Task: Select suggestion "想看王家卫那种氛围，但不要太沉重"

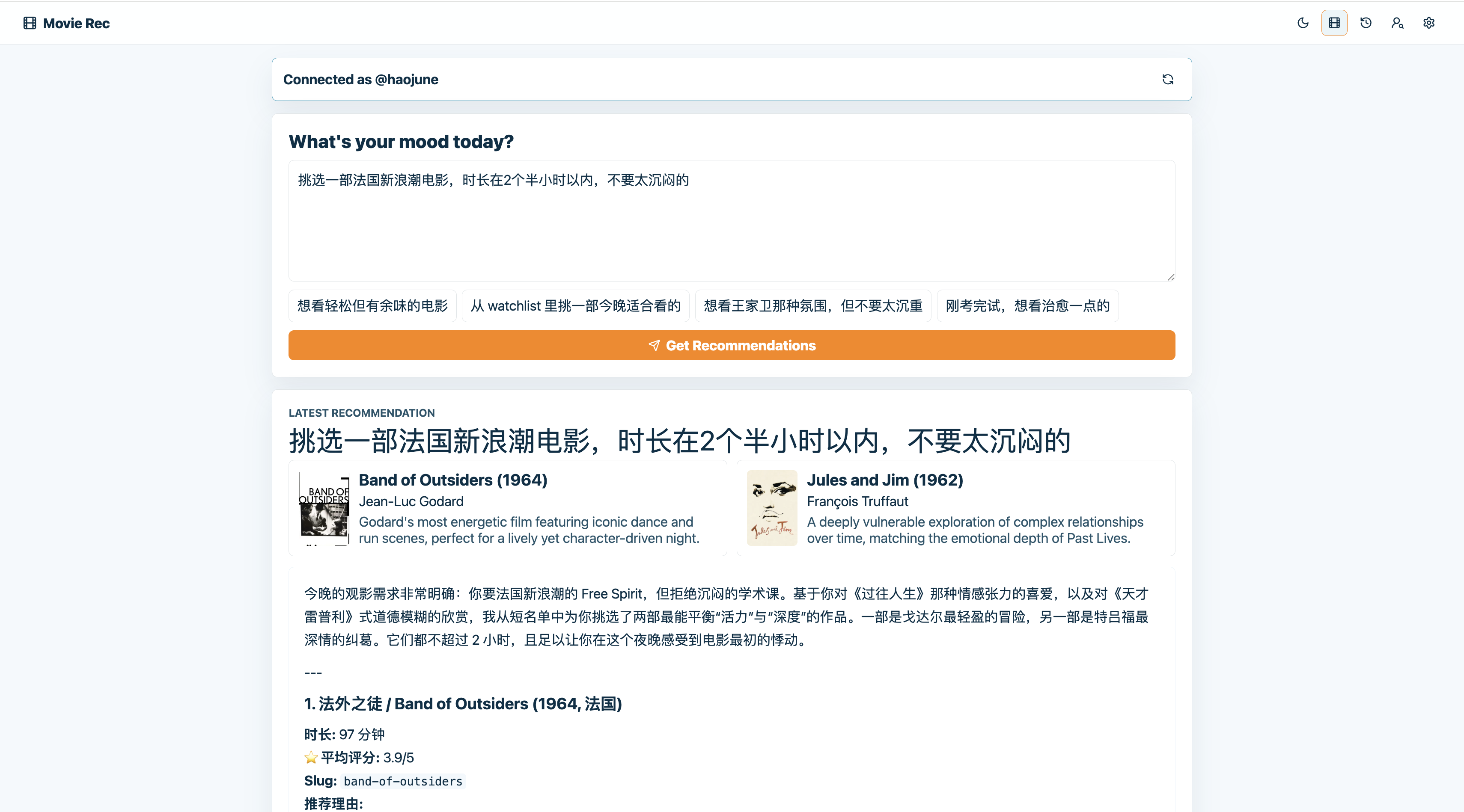Action: (x=813, y=305)
